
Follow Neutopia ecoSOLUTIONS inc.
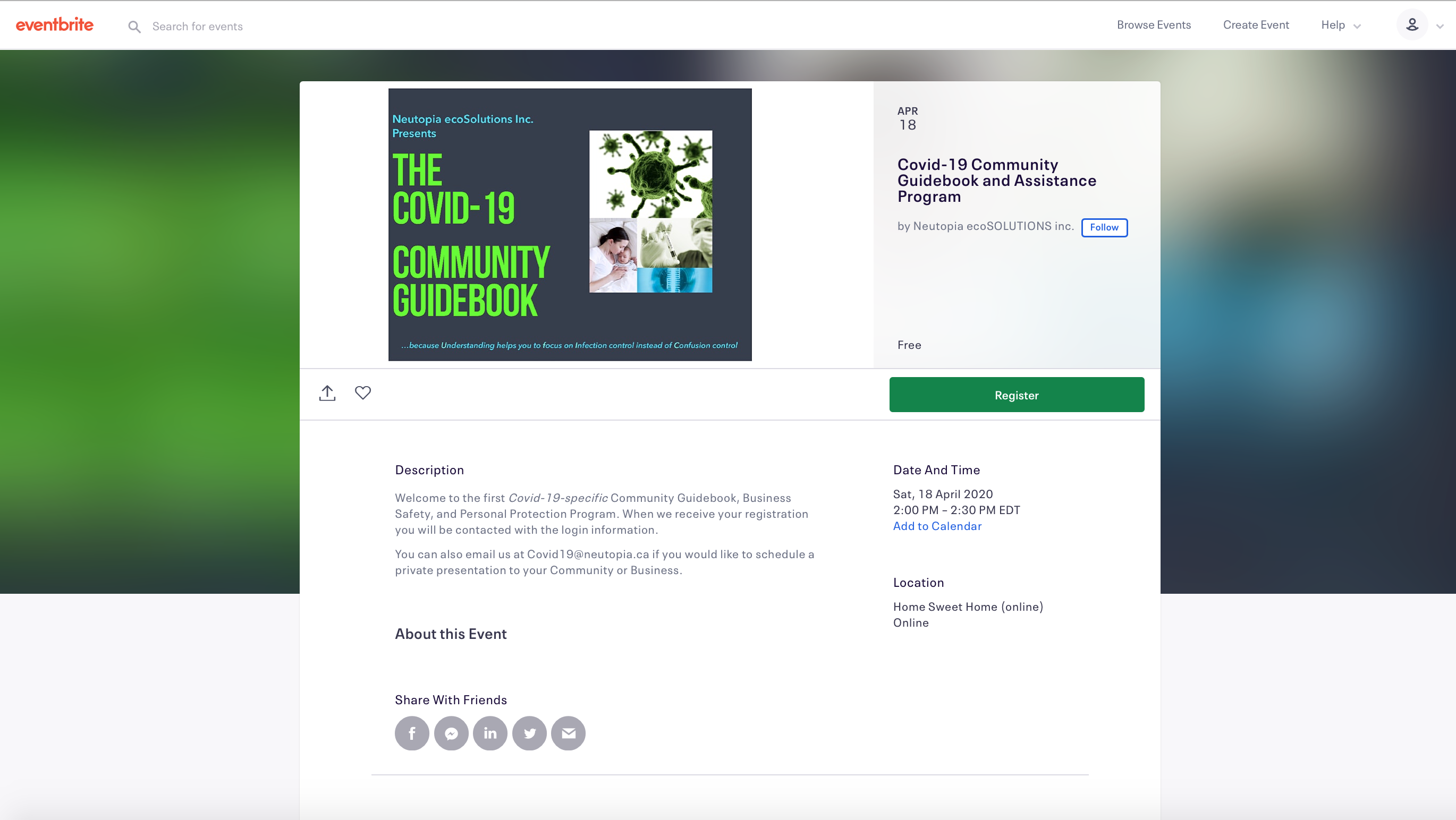point(1104,228)
